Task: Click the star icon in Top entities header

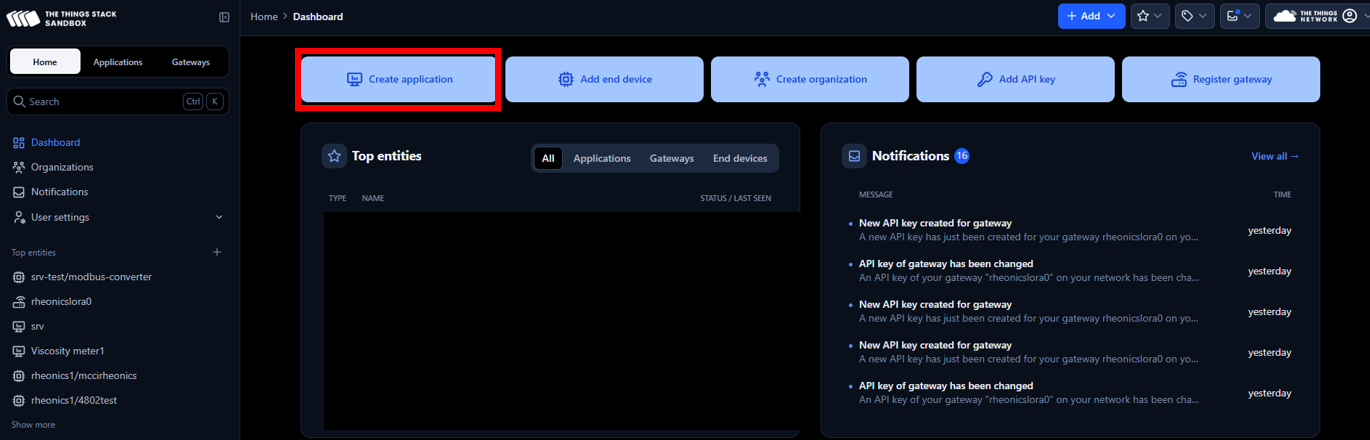Action: point(334,156)
